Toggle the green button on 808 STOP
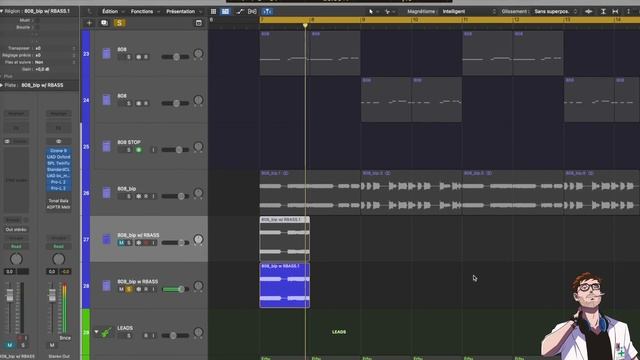Screen dimensions: 640x360 [x=139, y=150]
